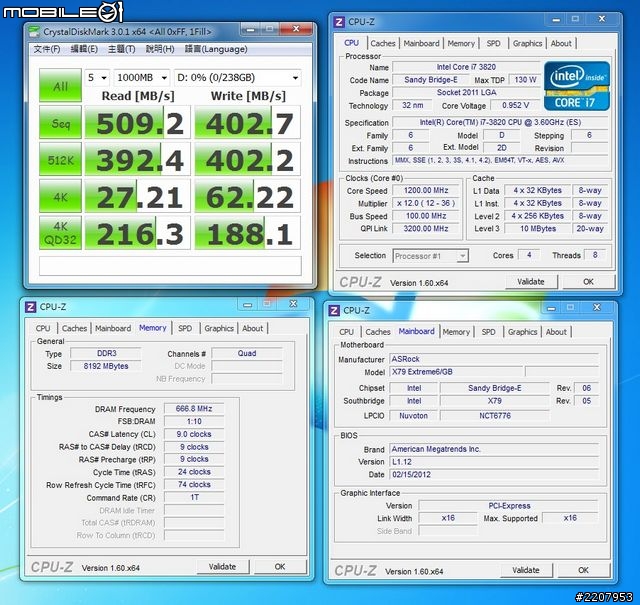Click Validate in the CPU window

[x=531, y=282]
